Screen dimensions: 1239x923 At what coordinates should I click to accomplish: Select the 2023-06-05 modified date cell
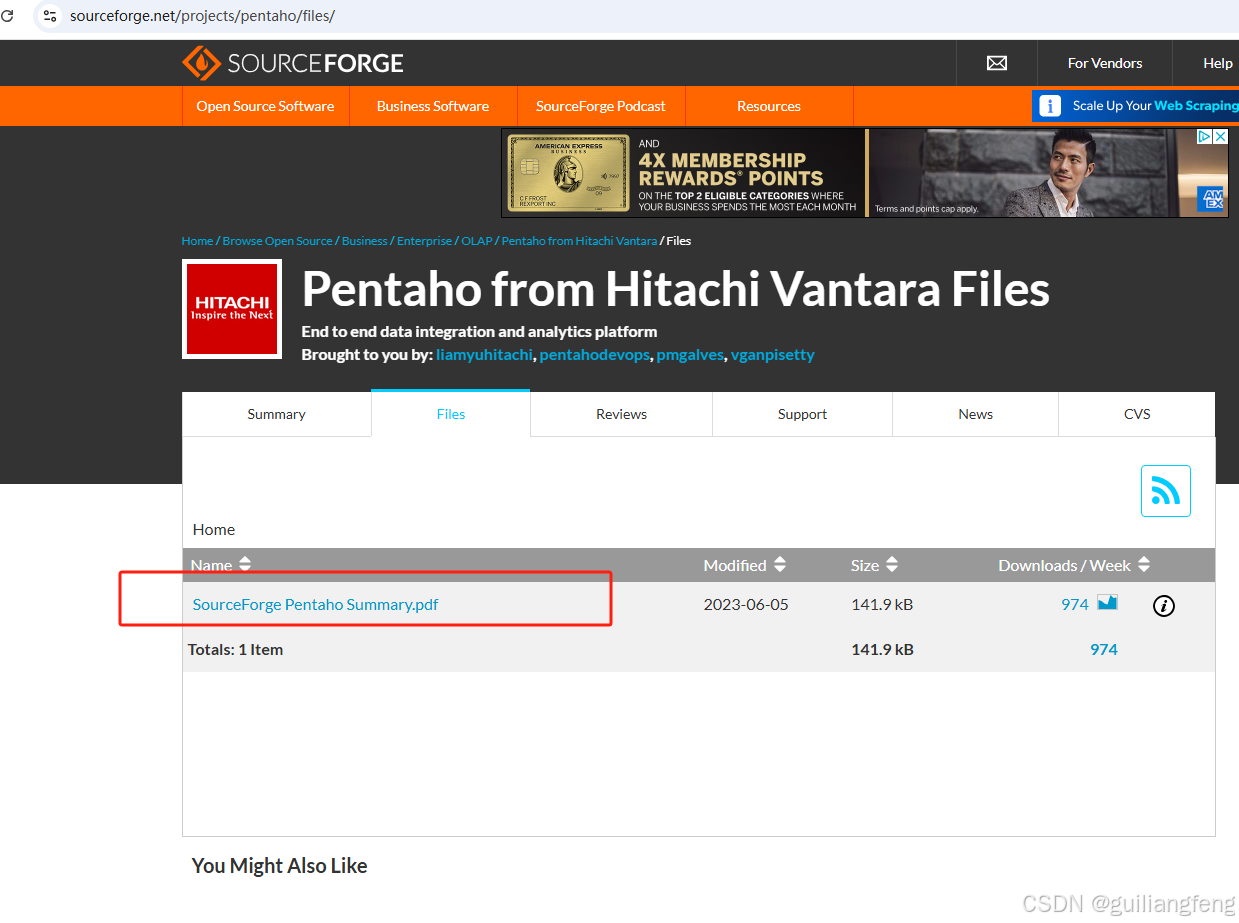tap(746, 604)
